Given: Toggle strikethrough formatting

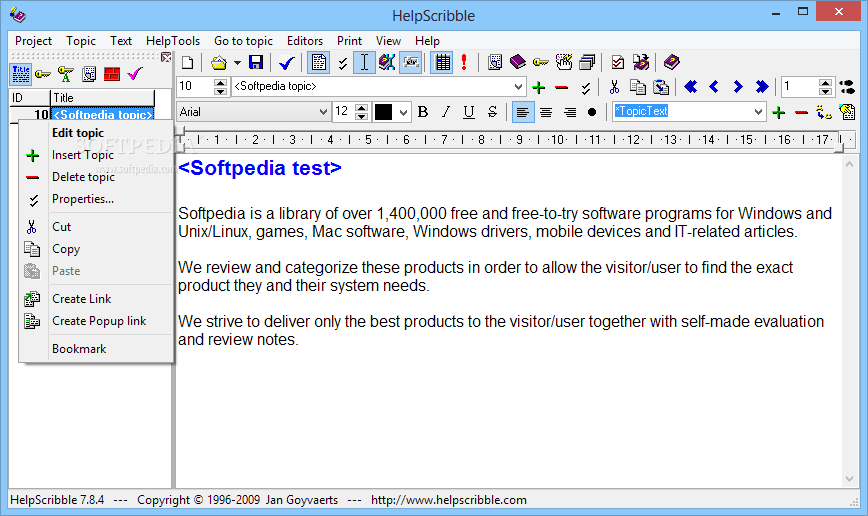Looking at the screenshot, I should [x=492, y=112].
